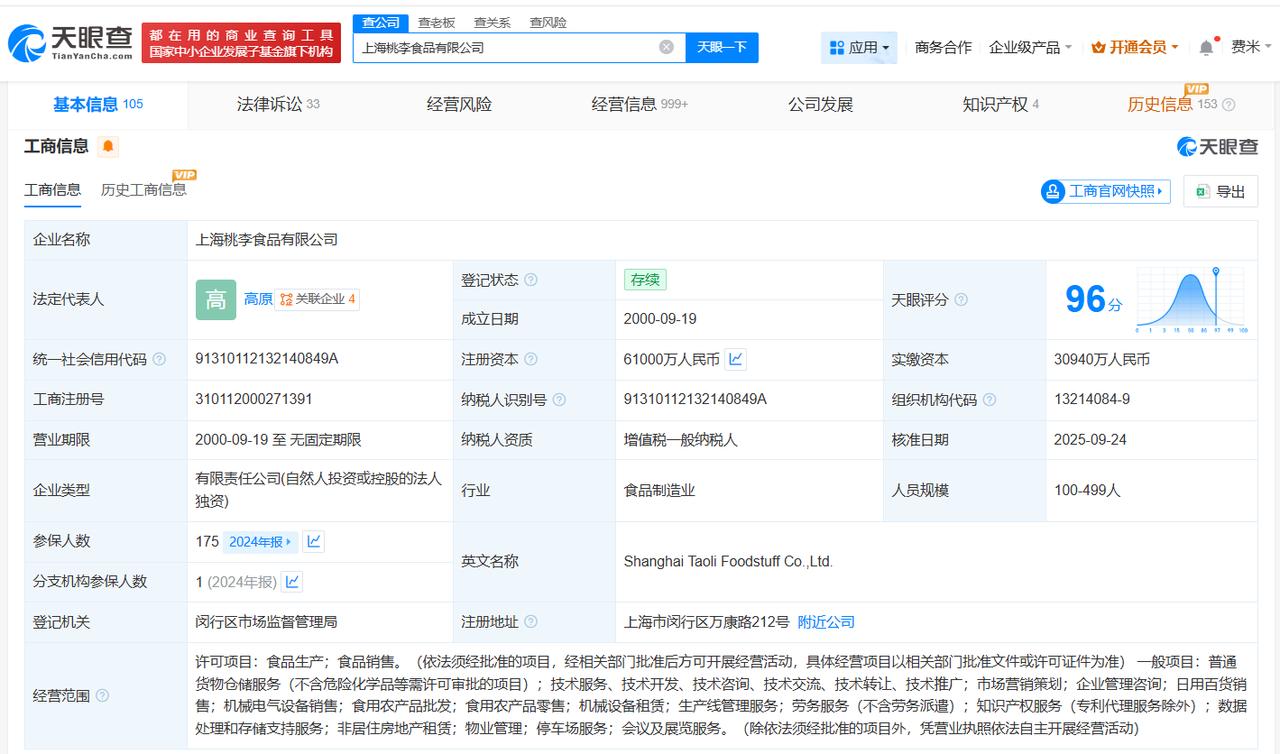The width and height of the screenshot is (1280, 754).
Task: Select English name Shanghai Taoli Foodstuff Co.,Ltd.
Action: [728, 562]
